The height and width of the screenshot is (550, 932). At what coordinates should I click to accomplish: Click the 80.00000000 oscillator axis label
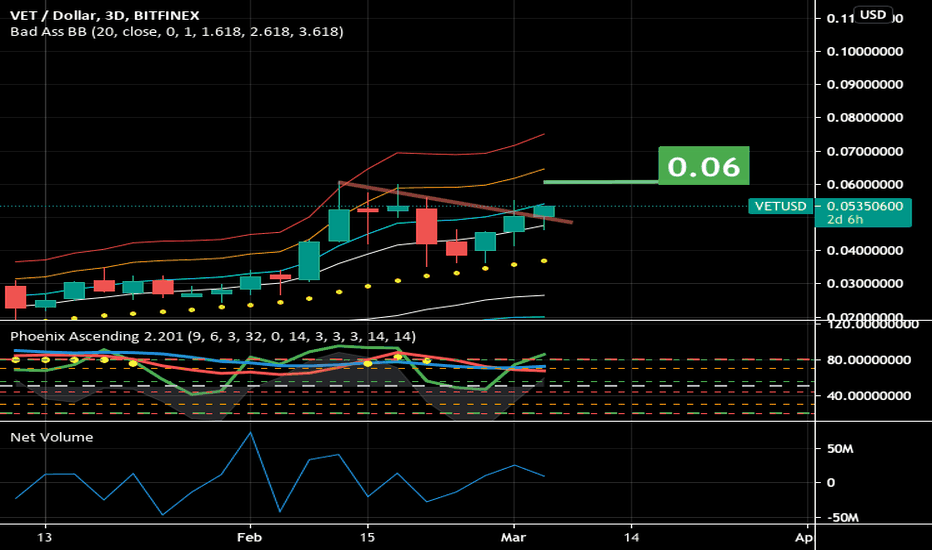pyautogui.click(x=868, y=360)
